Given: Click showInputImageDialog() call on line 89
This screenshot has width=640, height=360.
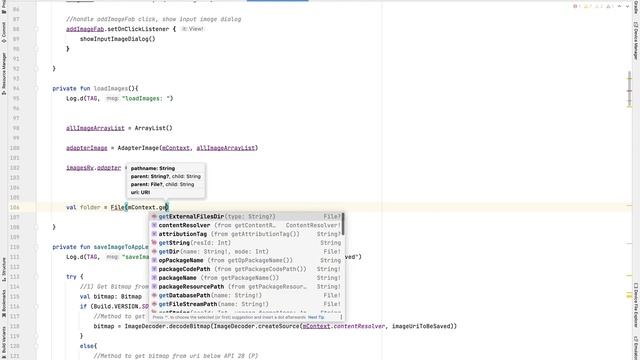Looking at the screenshot, I should (x=118, y=39).
